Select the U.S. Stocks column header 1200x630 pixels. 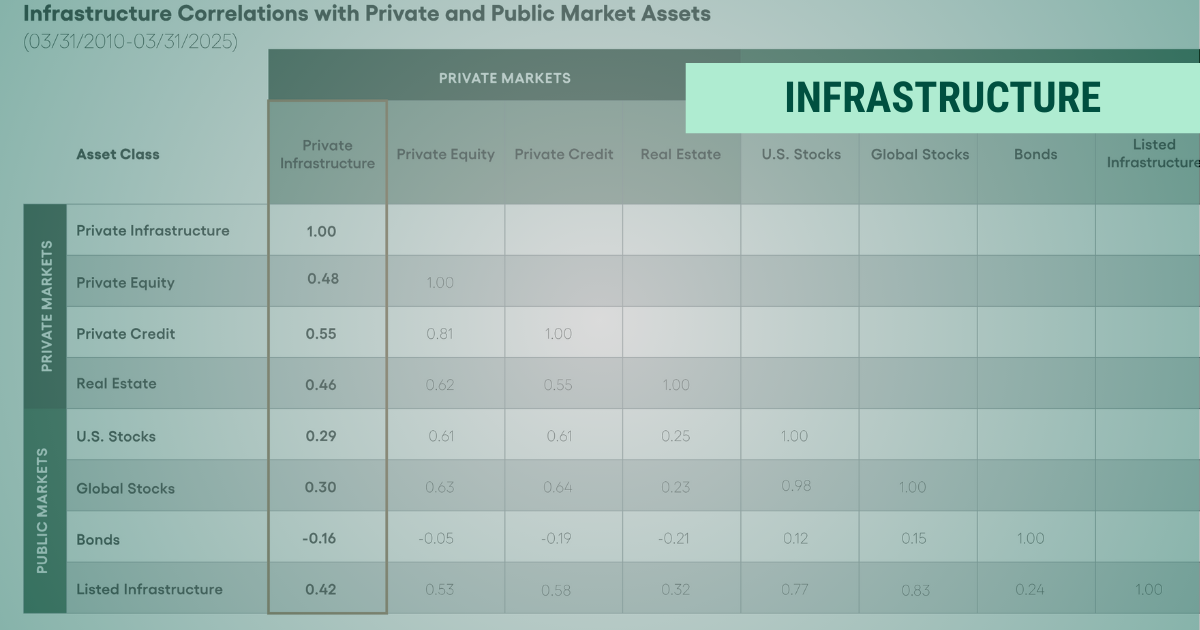(801, 155)
